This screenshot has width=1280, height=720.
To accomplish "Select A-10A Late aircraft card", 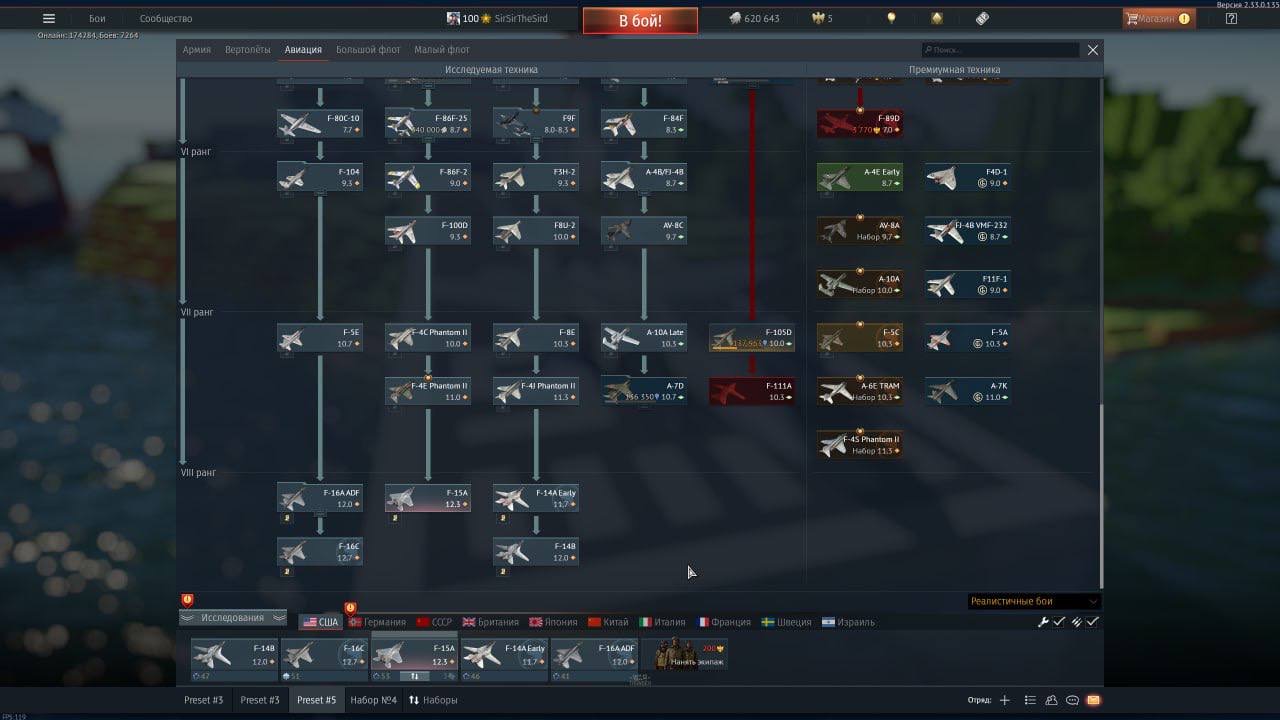I will click(644, 338).
